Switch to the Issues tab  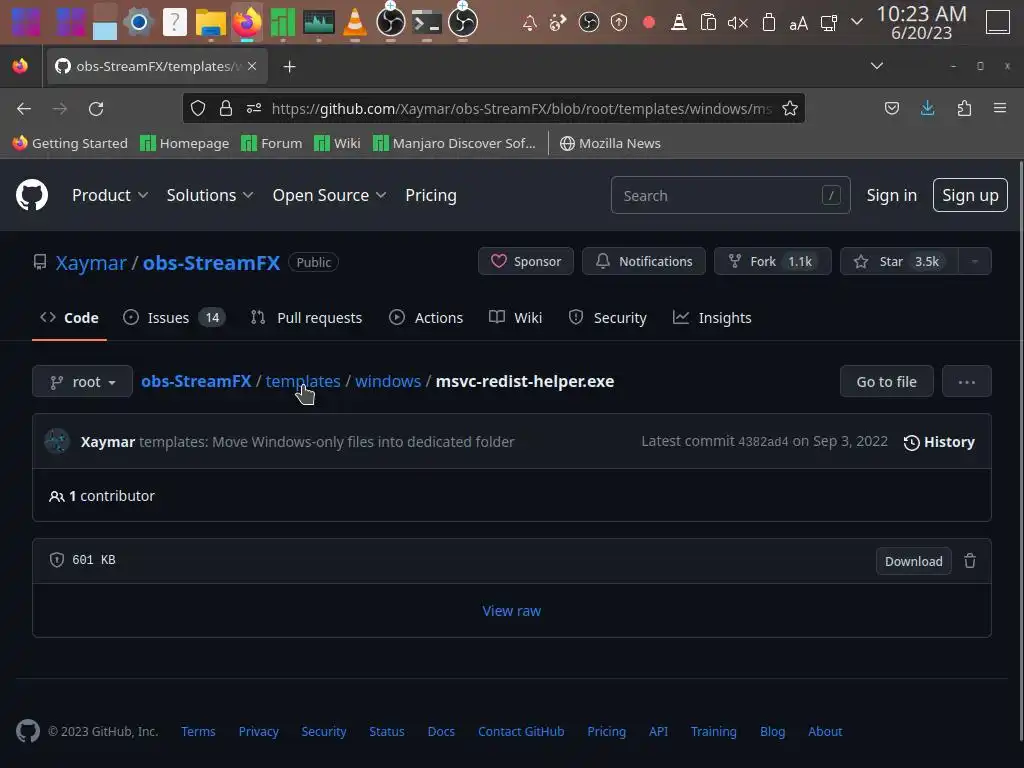(174, 317)
